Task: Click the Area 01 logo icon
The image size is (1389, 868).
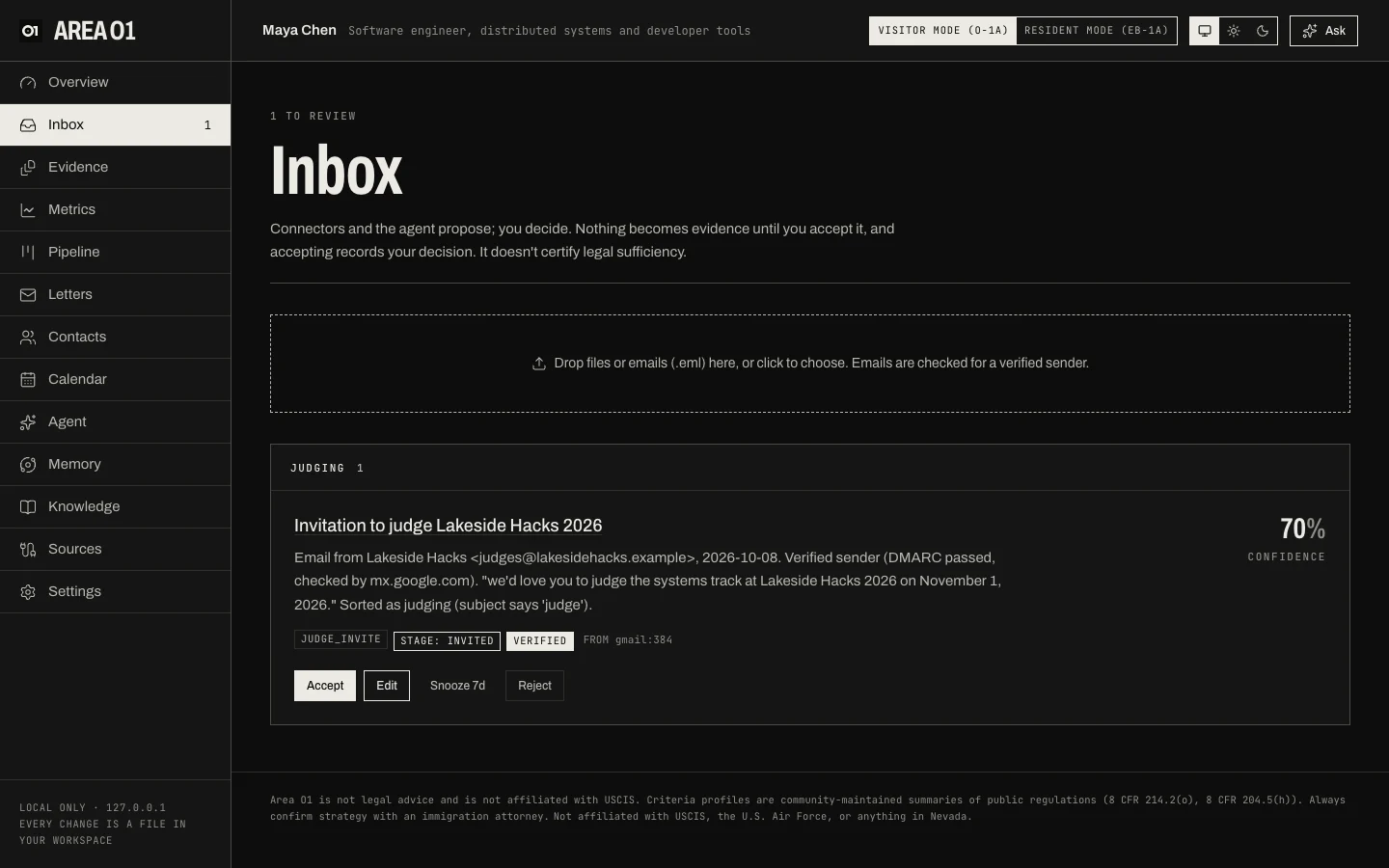Action: [30, 31]
